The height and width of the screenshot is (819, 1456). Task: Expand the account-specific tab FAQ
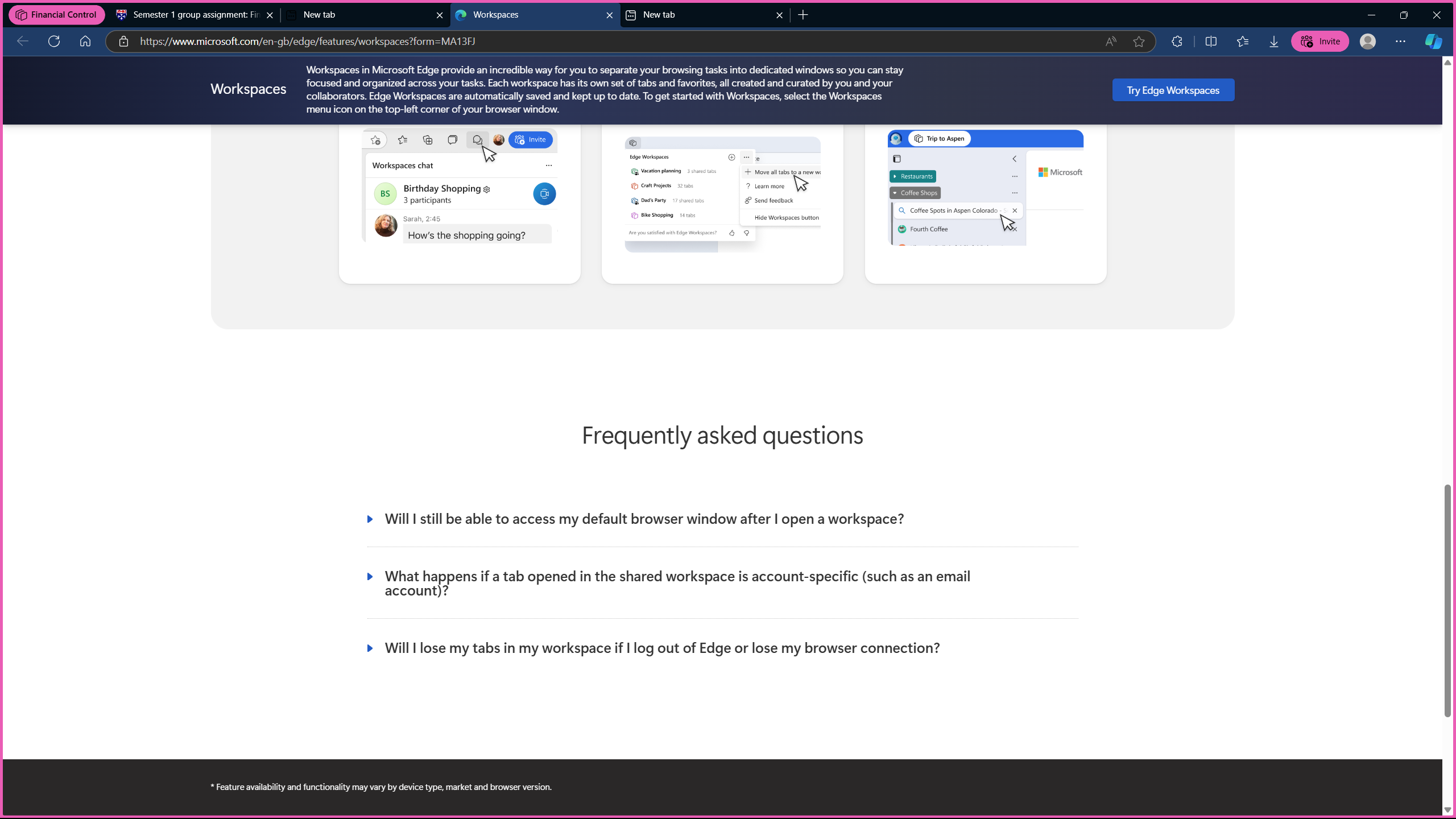pos(677,583)
